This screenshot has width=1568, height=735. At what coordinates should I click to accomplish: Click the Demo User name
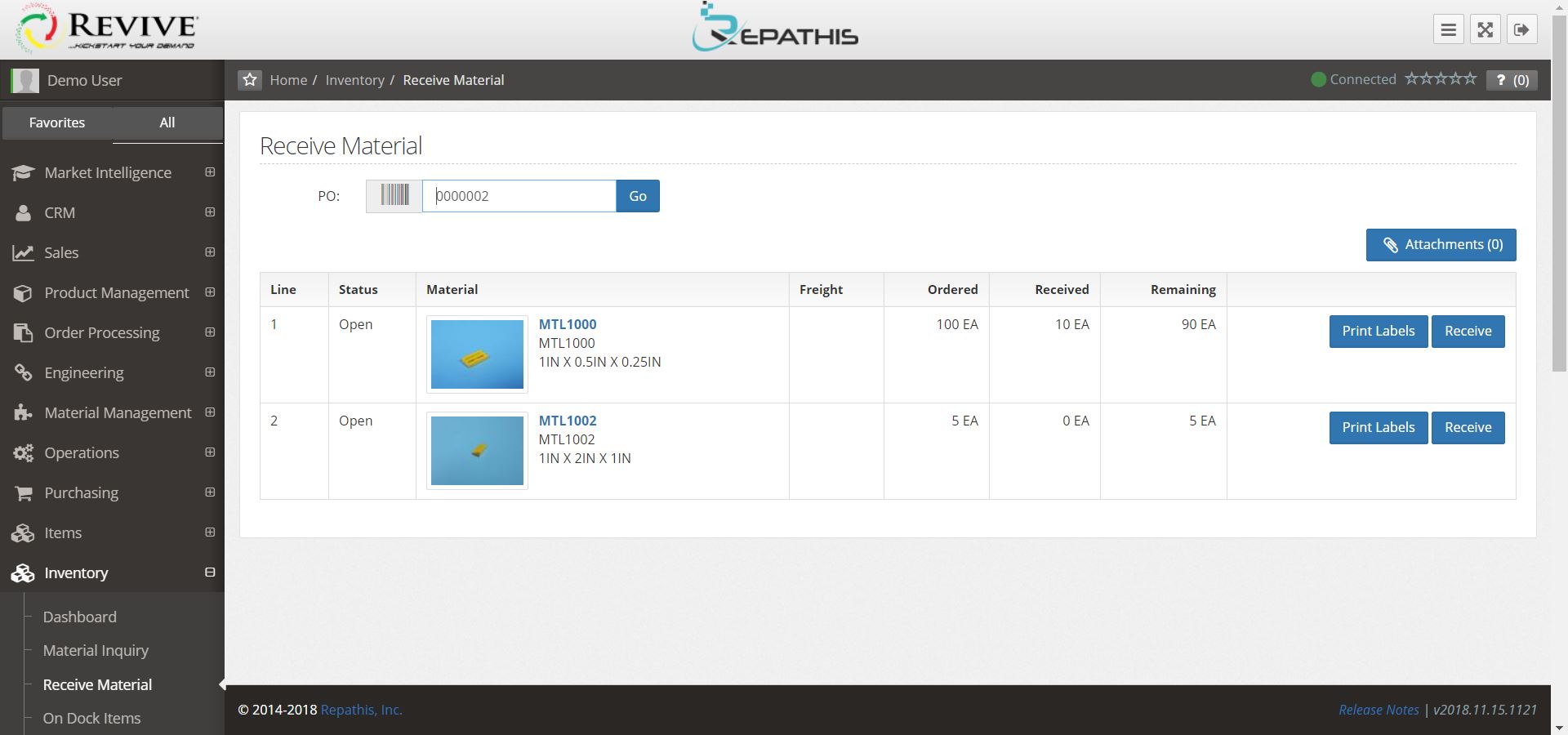pos(84,80)
